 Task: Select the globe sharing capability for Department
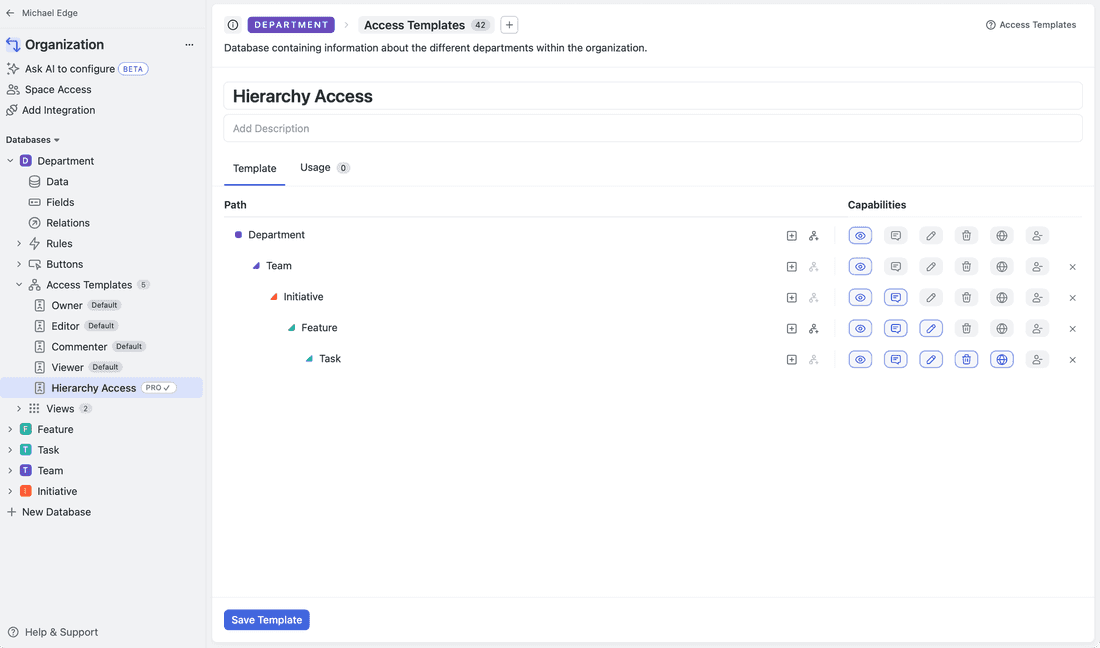pos(1001,235)
